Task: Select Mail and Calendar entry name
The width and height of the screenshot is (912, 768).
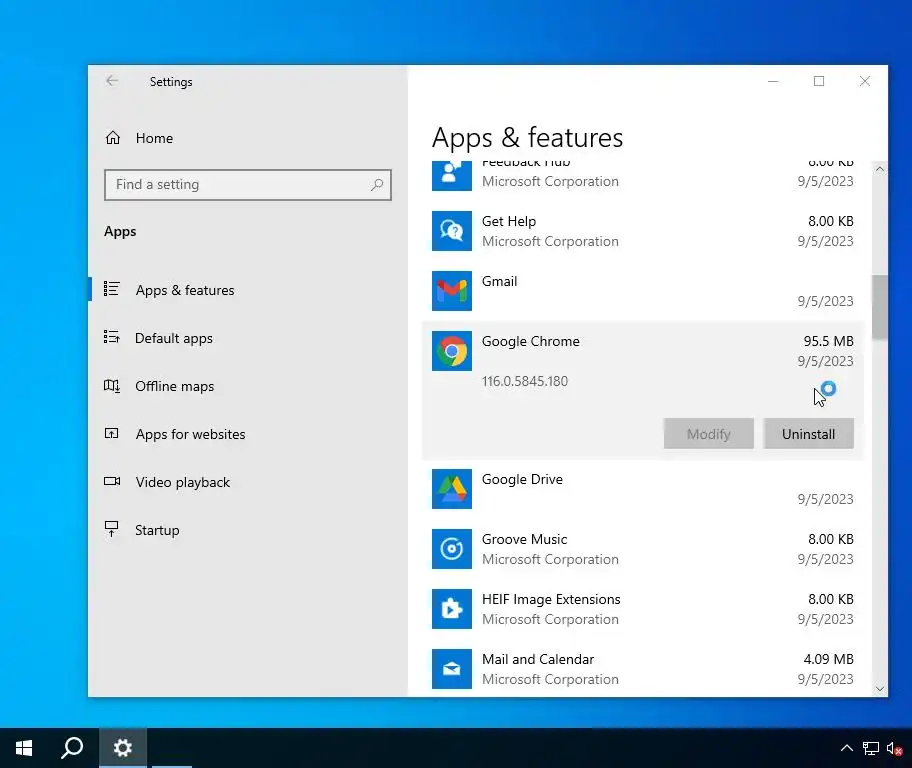Action: 537,659
